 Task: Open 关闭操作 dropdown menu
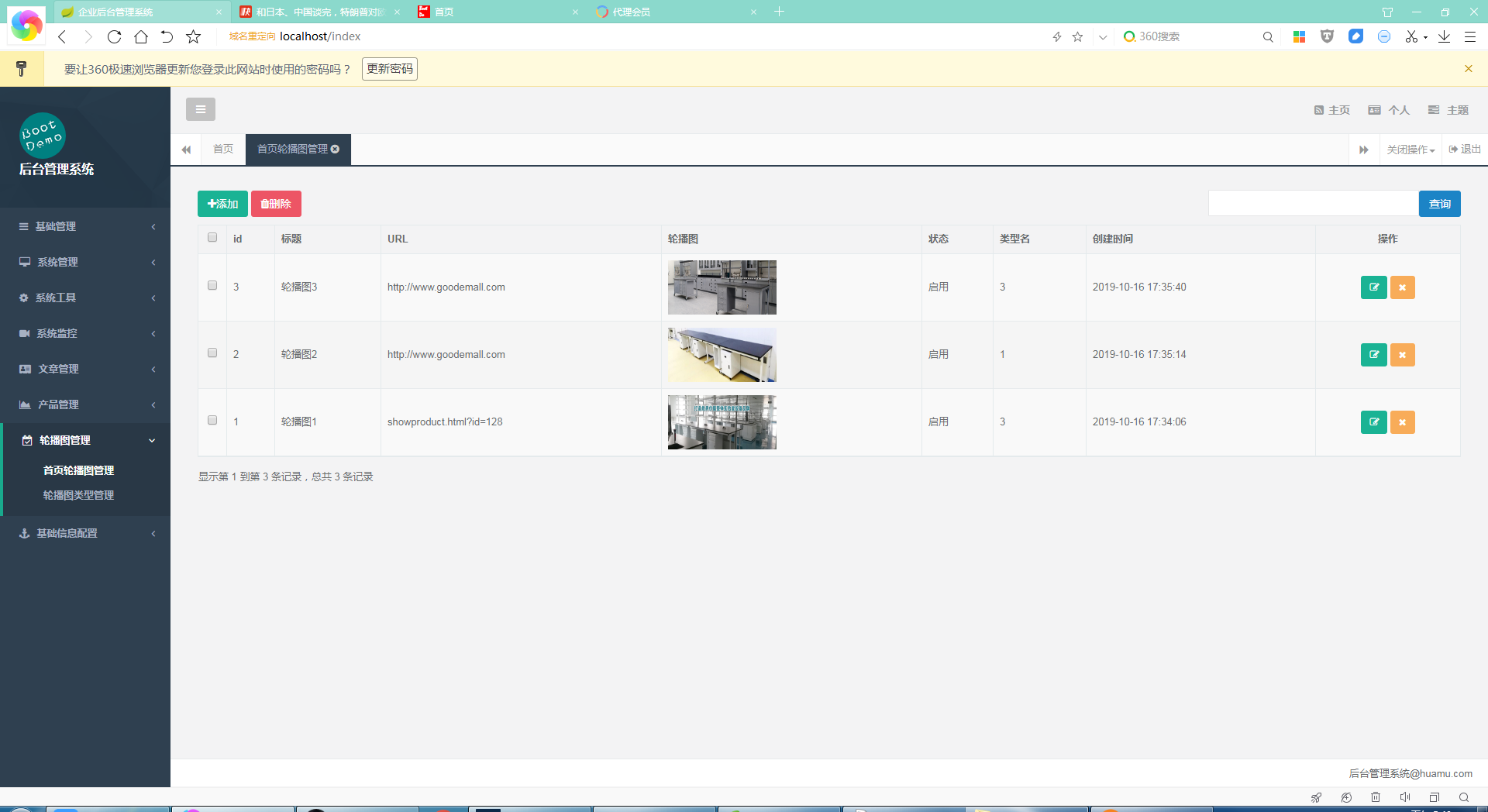[1410, 150]
